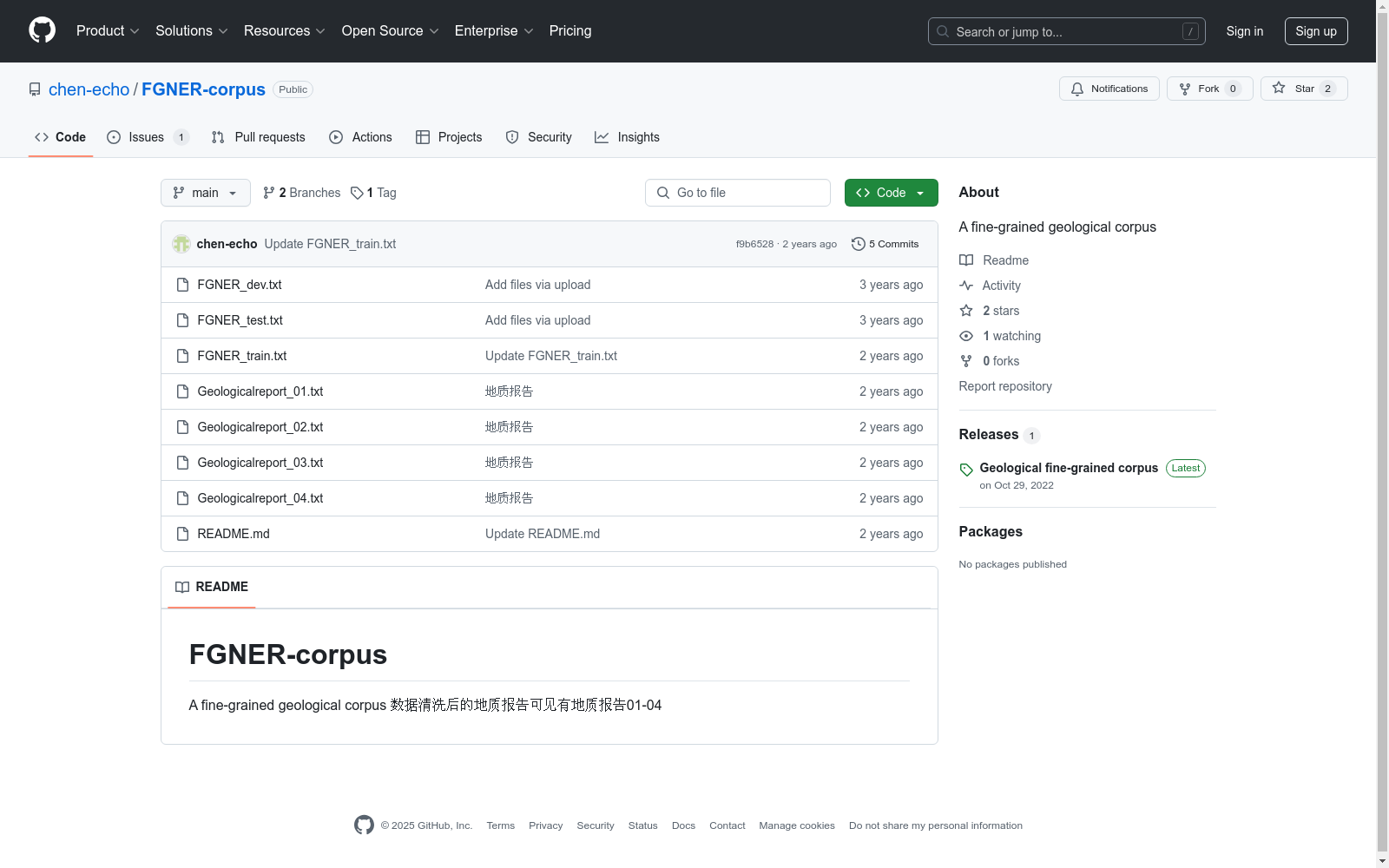
Task: Click the Notifications bell button
Action: pos(1109,89)
